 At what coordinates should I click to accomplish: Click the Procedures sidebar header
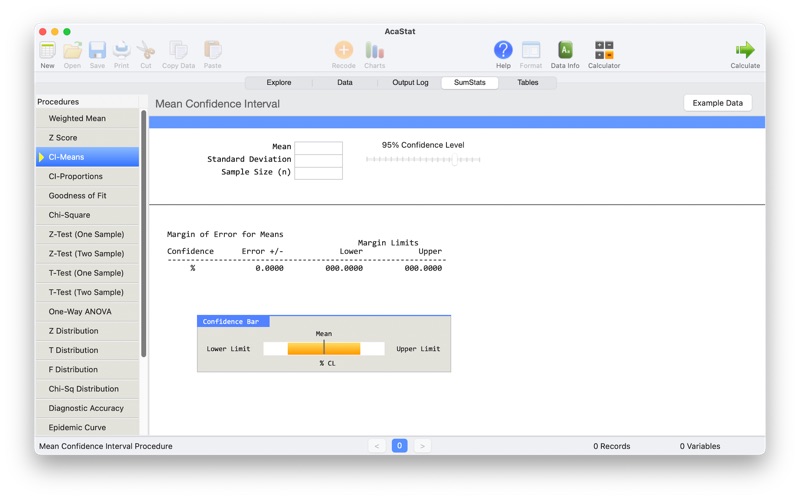click(58, 102)
